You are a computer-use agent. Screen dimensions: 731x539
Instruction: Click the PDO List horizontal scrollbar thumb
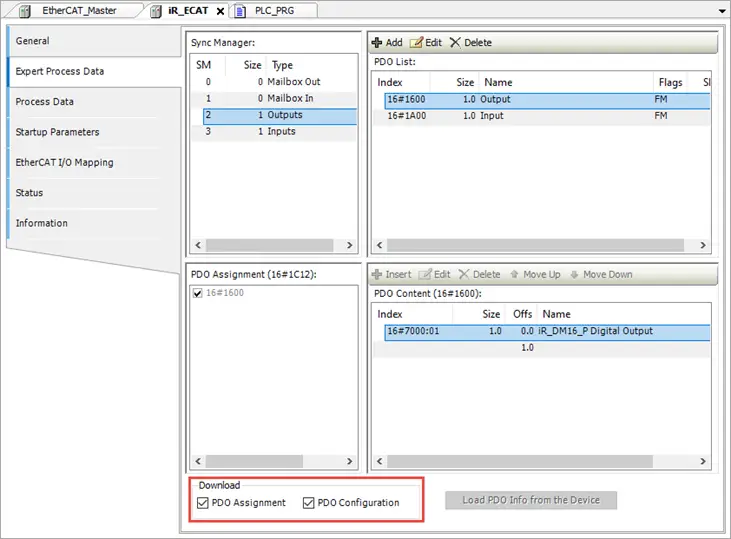535,245
